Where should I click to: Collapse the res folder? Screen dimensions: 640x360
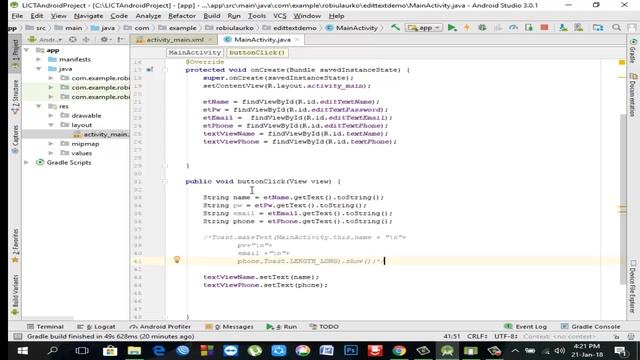(39, 107)
